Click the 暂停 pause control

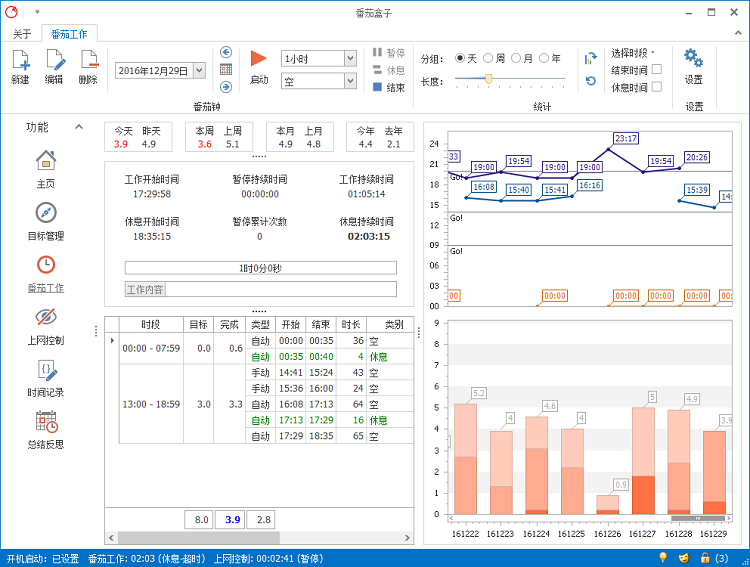point(389,52)
